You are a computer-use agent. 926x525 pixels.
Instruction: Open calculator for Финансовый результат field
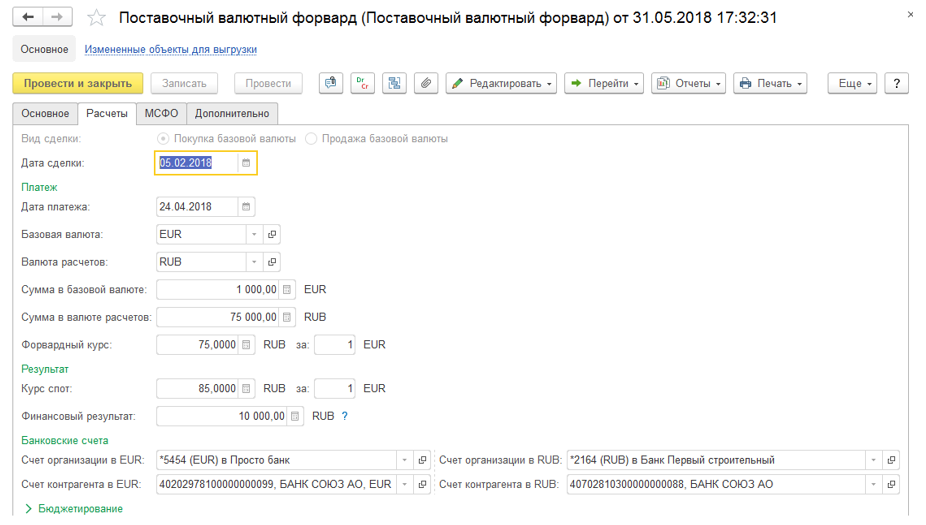pos(295,416)
